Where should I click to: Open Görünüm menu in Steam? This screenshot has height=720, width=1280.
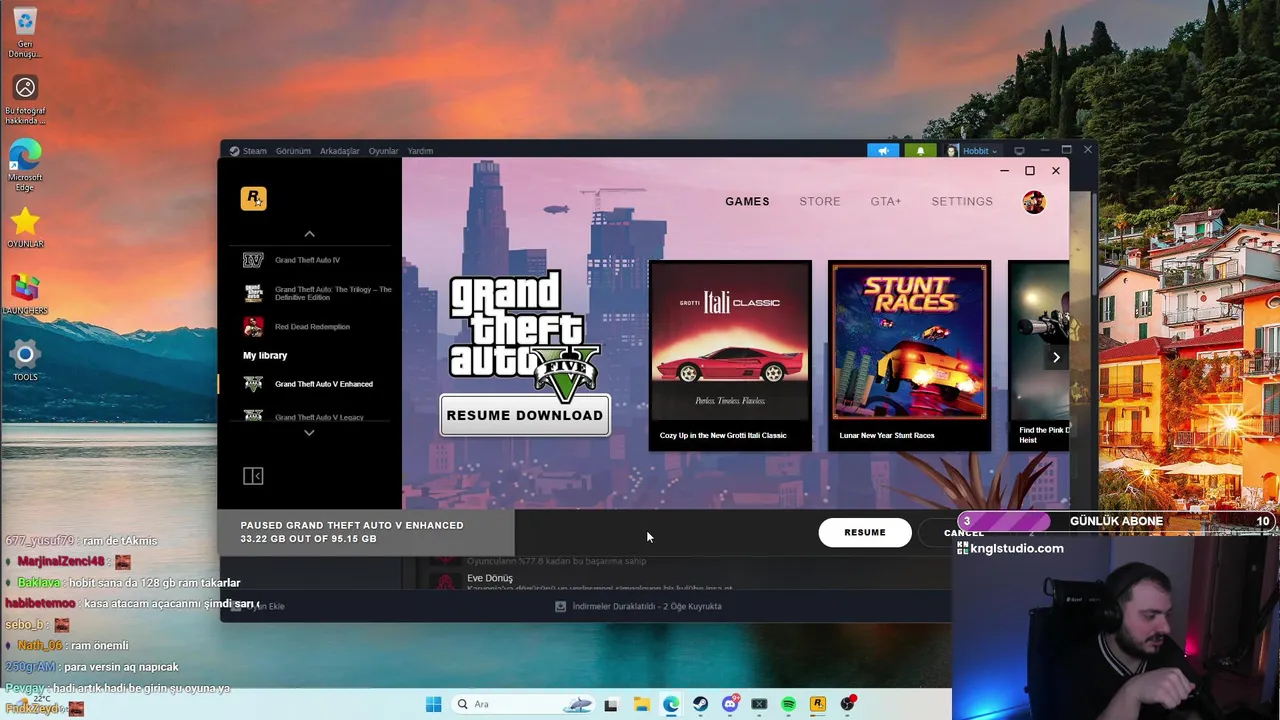293,151
